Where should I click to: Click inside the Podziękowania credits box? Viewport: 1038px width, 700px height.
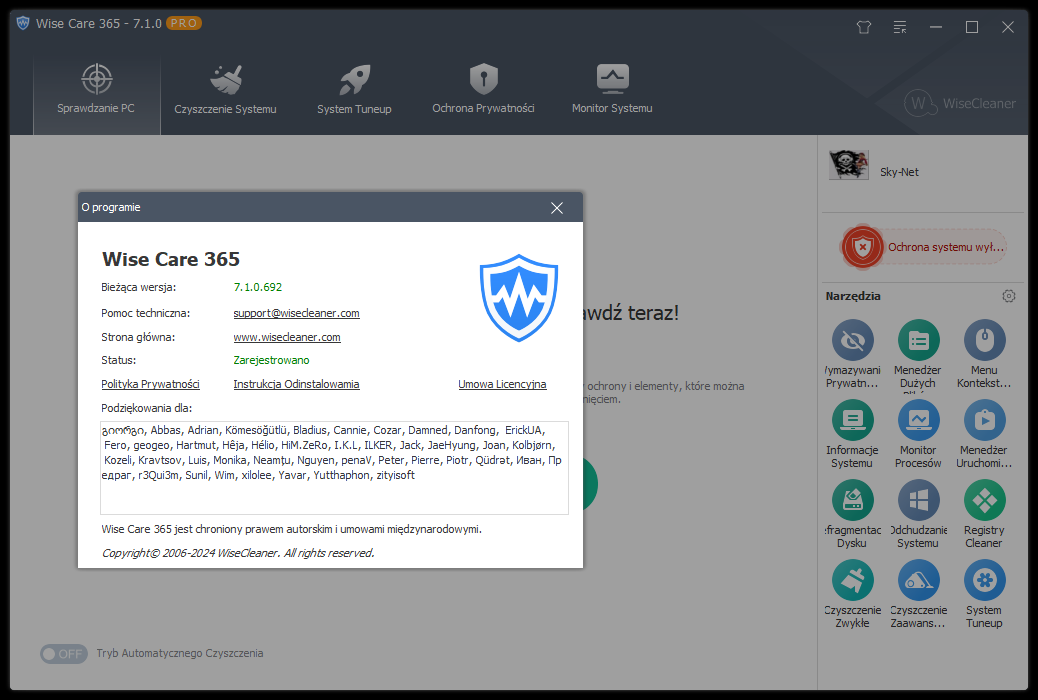point(334,468)
